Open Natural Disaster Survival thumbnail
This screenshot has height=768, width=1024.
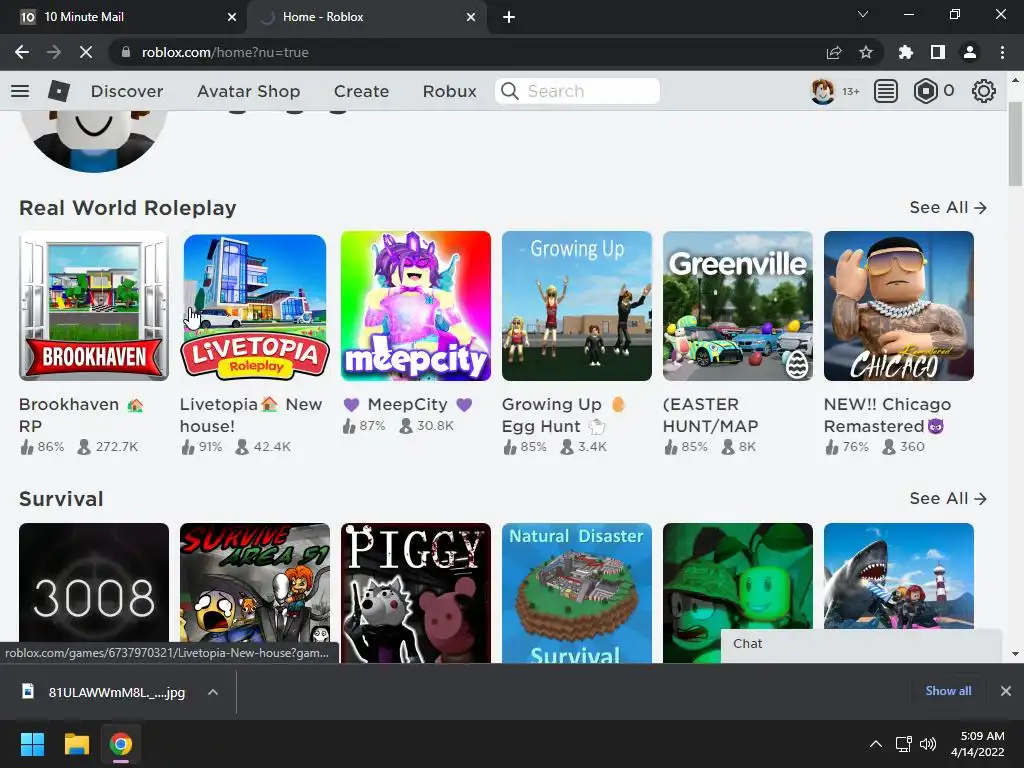(577, 593)
